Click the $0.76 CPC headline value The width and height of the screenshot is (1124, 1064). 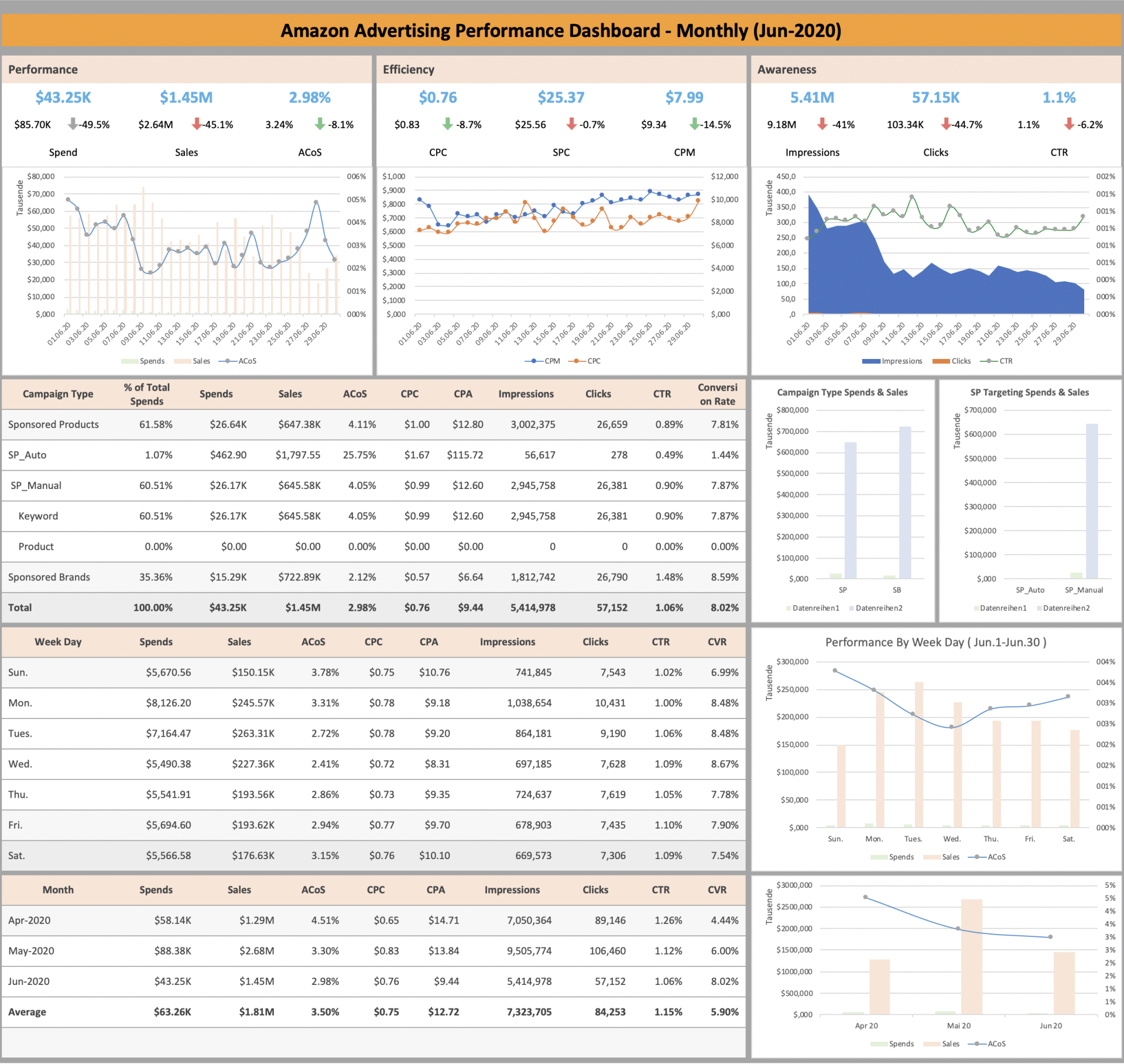point(438,98)
